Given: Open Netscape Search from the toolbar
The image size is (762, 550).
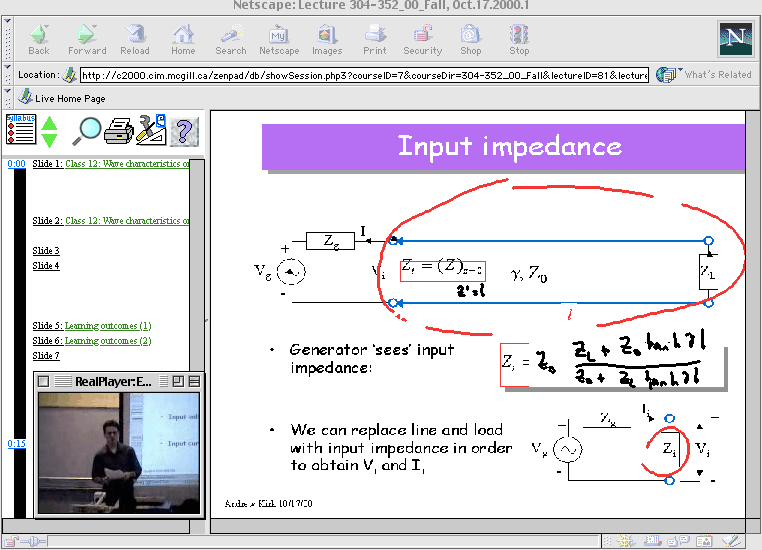Looking at the screenshot, I should pos(230,38).
